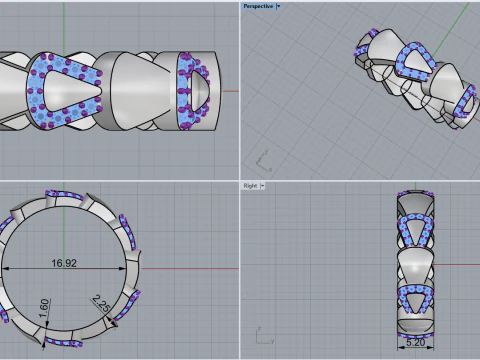Expand the Right viewport dropdown arrow
The width and height of the screenshot is (480, 360).
click(x=263, y=186)
